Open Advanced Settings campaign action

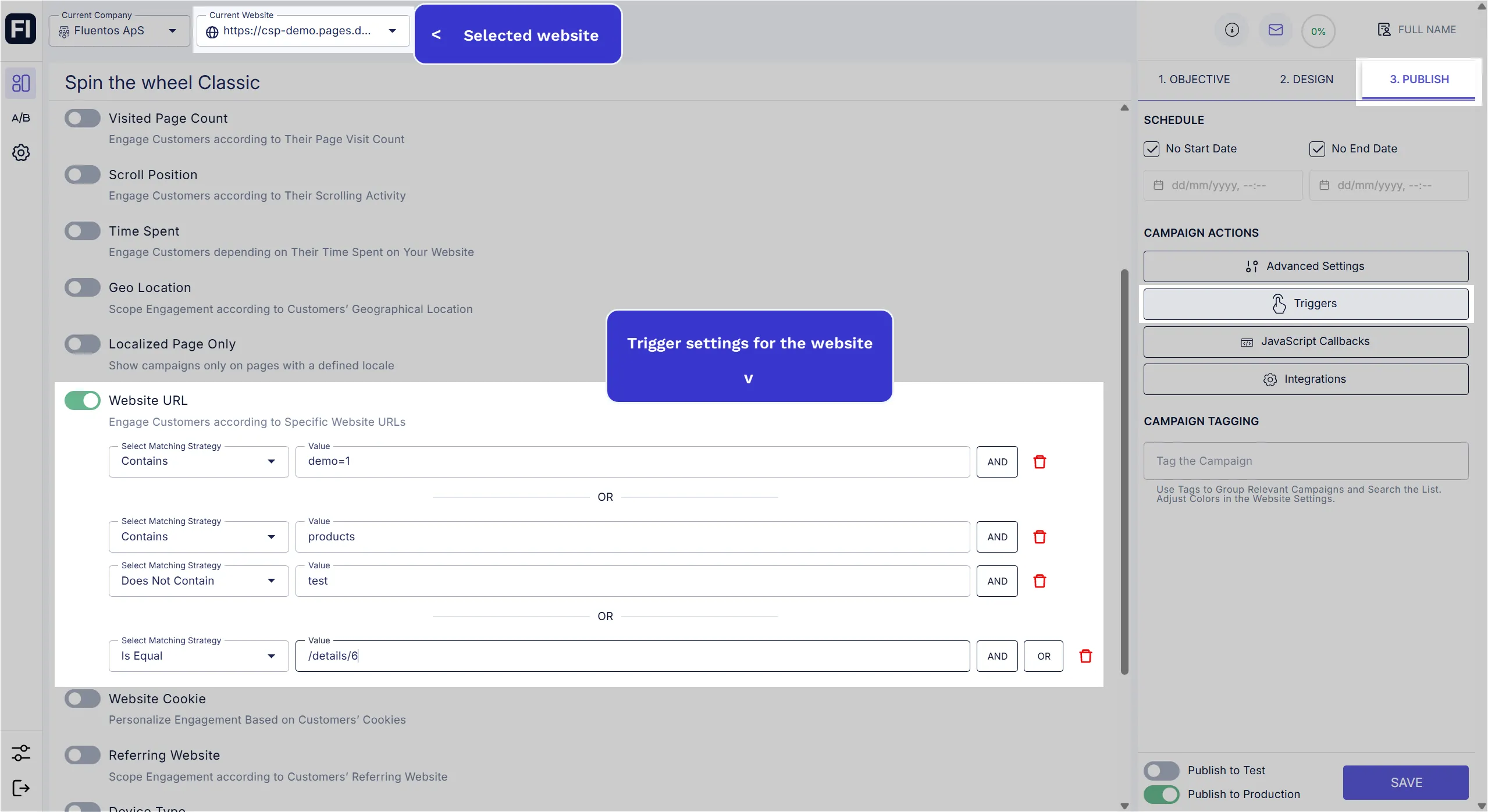point(1305,266)
